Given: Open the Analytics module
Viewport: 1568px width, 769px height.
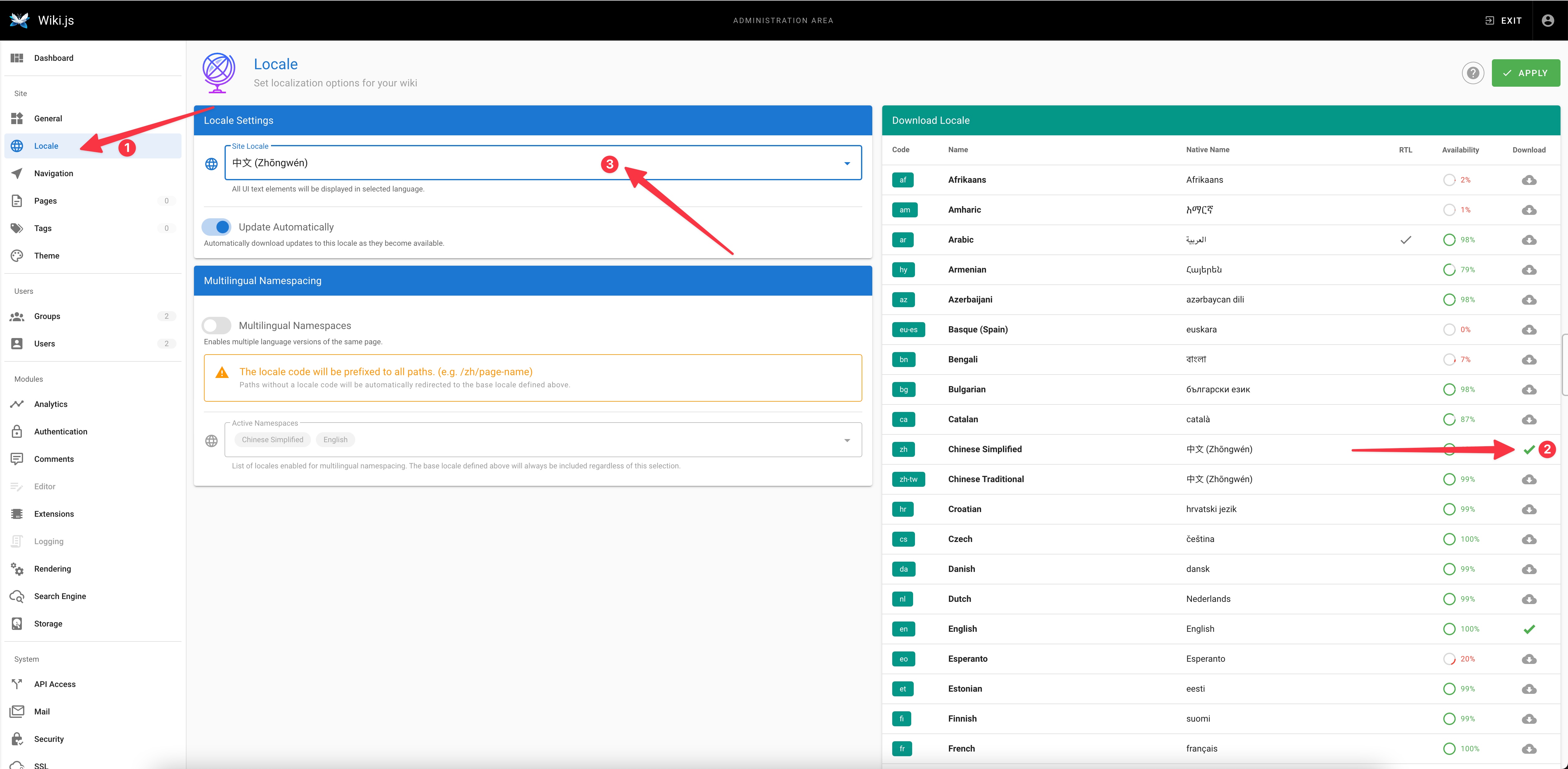Looking at the screenshot, I should 93,404.
